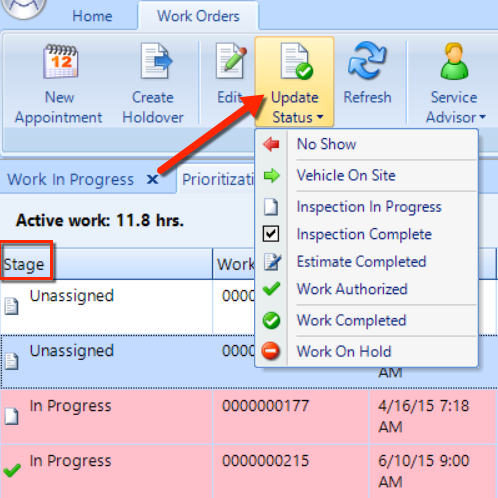This screenshot has width=498, height=498.
Task: Pick Estimate Completed from the menu
Action: point(361,262)
